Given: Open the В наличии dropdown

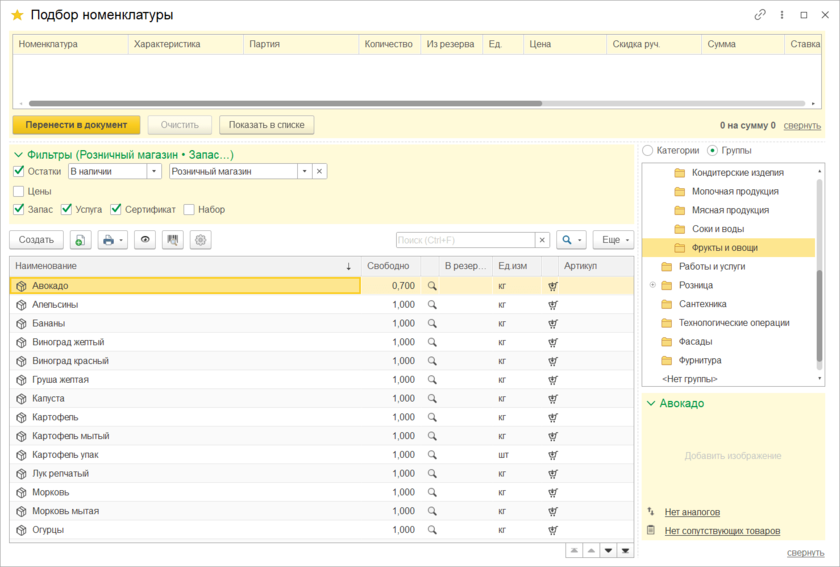Looking at the screenshot, I should pos(154,172).
